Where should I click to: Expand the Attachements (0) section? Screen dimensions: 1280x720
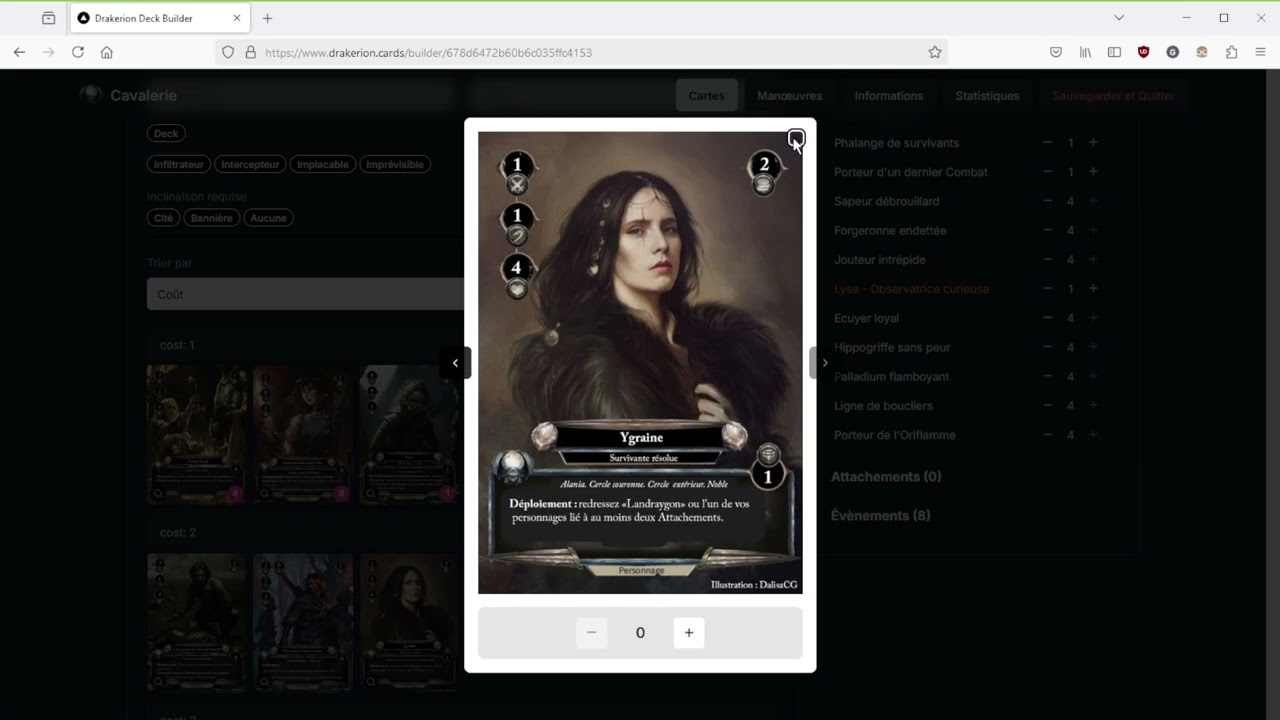tap(886, 477)
